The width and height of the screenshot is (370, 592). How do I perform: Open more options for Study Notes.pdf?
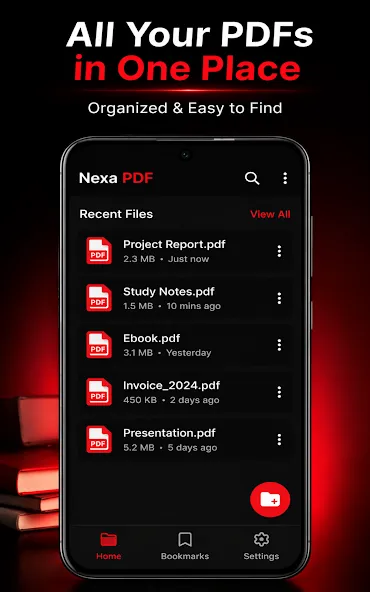279,298
